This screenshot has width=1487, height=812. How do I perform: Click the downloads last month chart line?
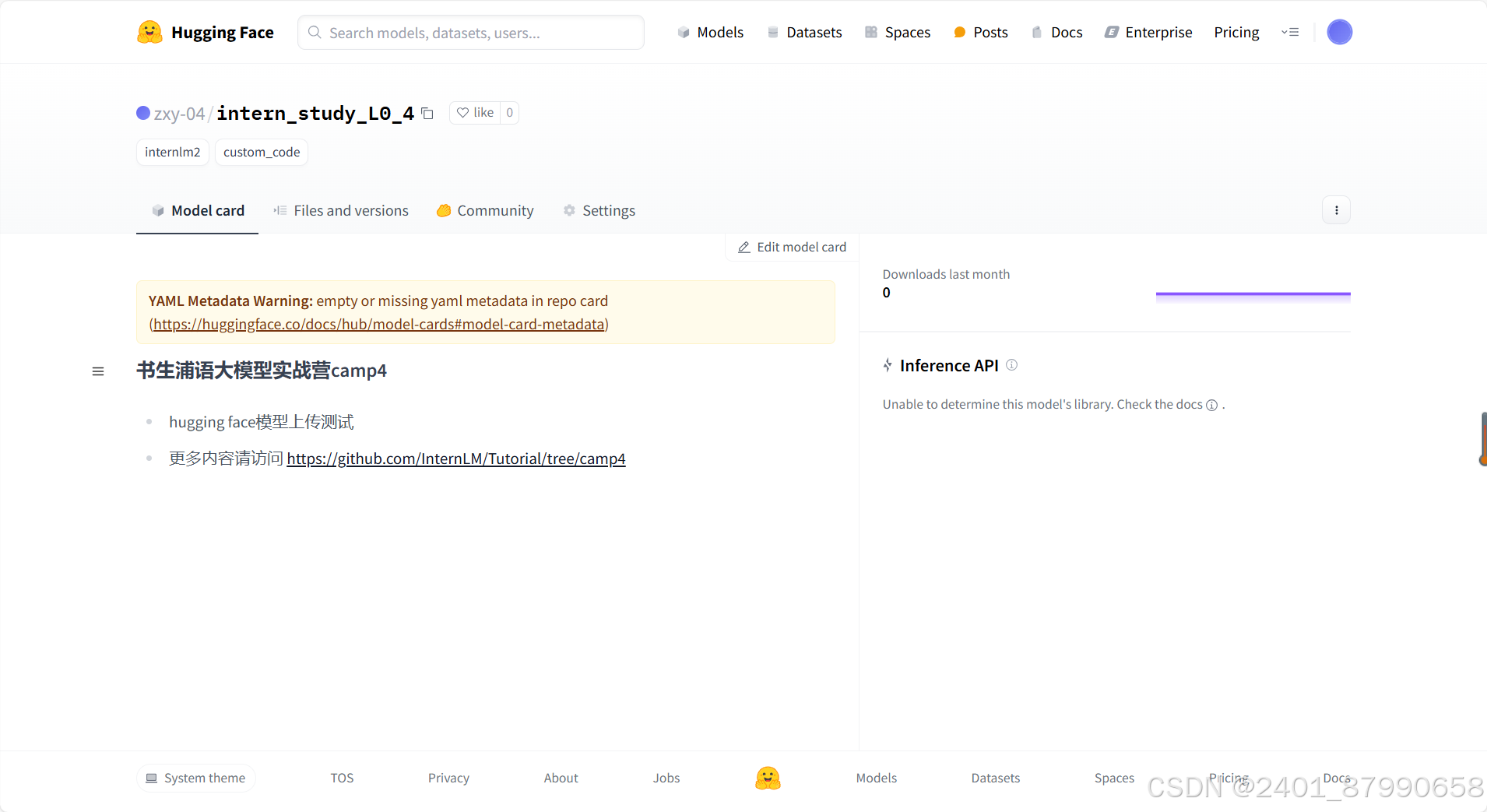(x=1253, y=294)
